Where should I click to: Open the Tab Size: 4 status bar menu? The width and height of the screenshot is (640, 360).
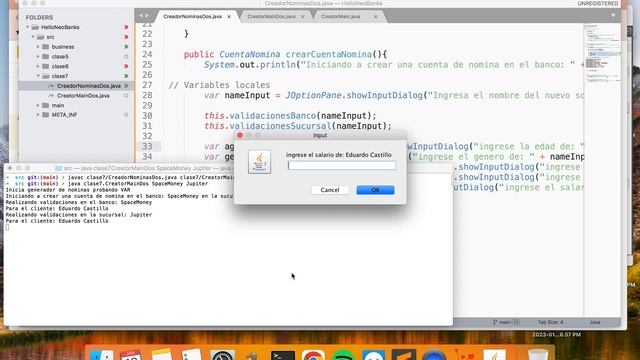tap(550, 322)
